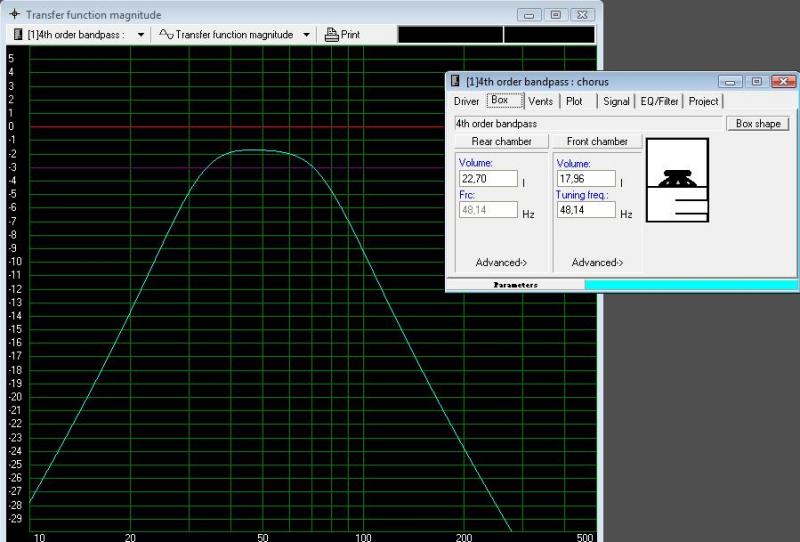
Task: Open the Vents tab
Action: pos(540,101)
